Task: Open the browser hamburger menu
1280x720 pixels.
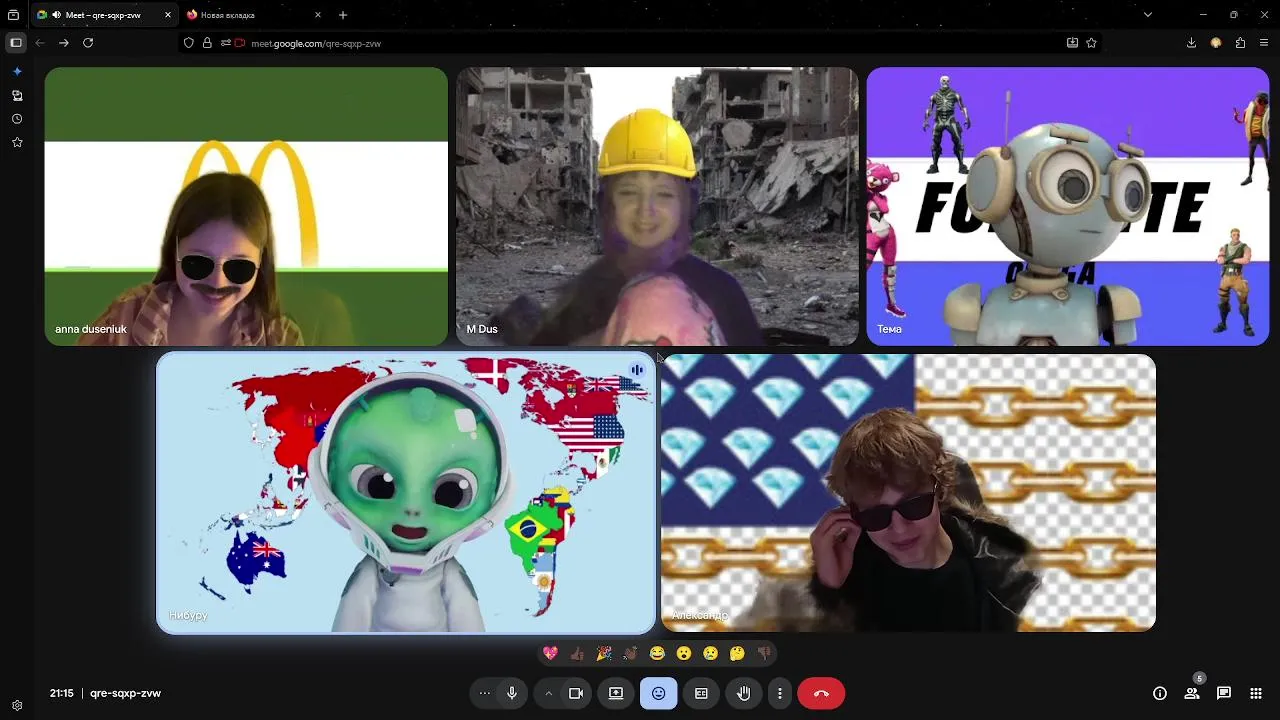Action: 1265,43
